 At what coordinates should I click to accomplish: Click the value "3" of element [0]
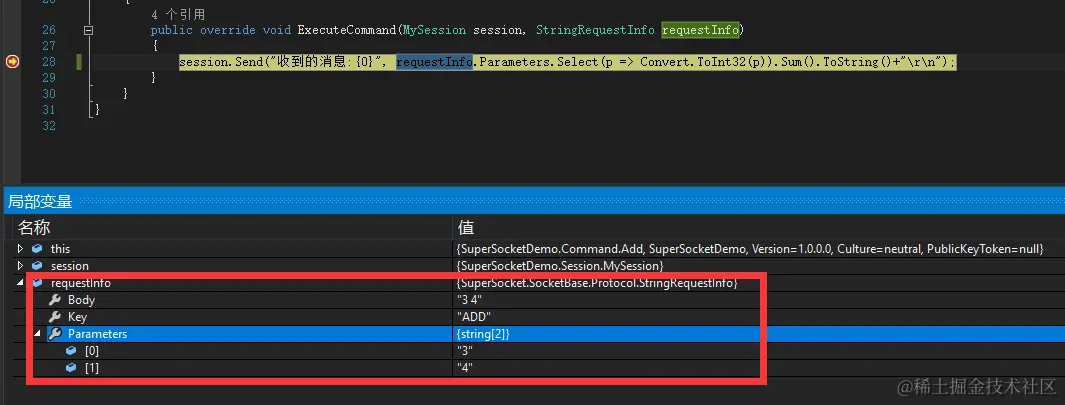(465, 351)
